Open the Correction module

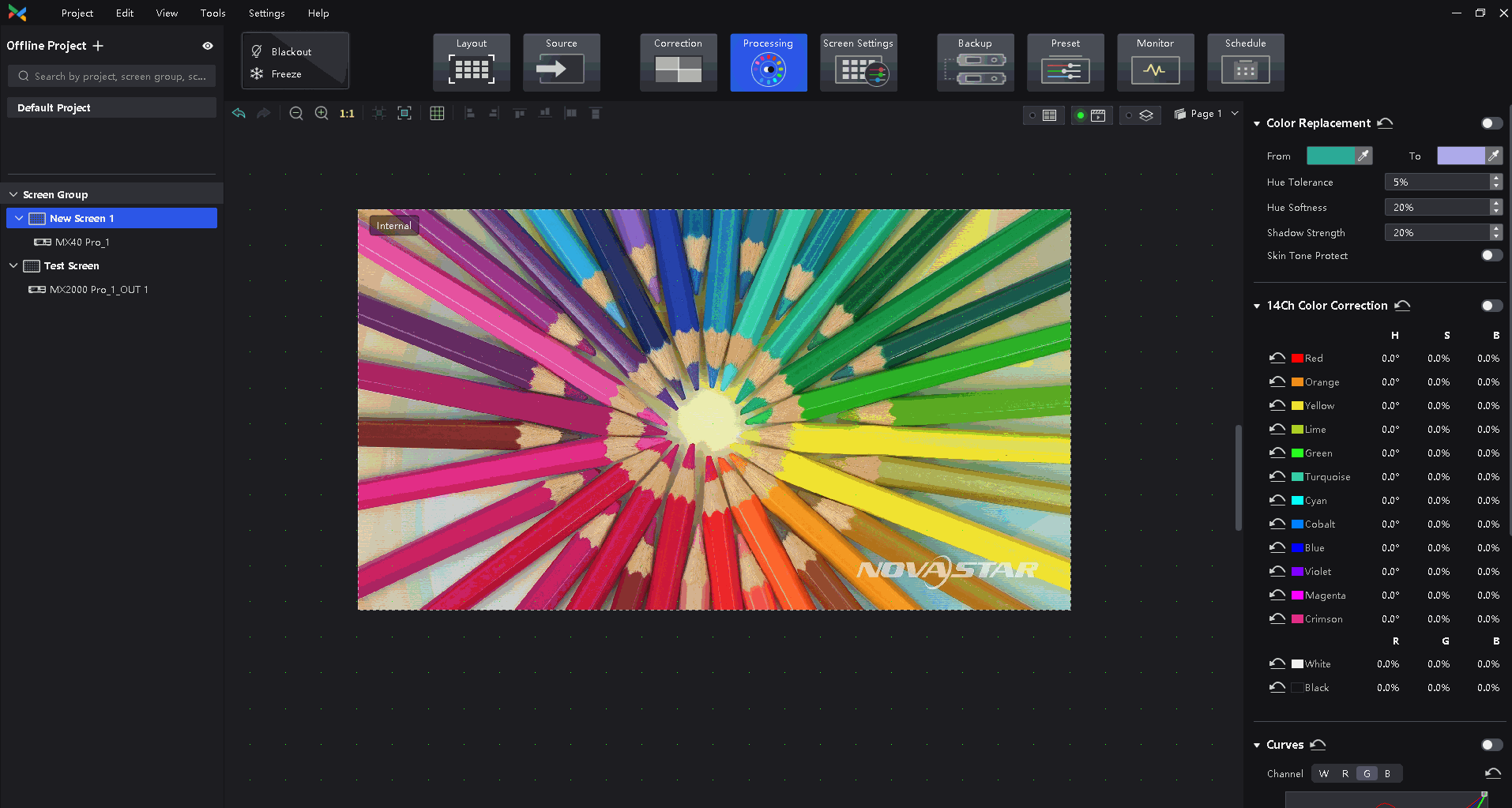[679, 62]
